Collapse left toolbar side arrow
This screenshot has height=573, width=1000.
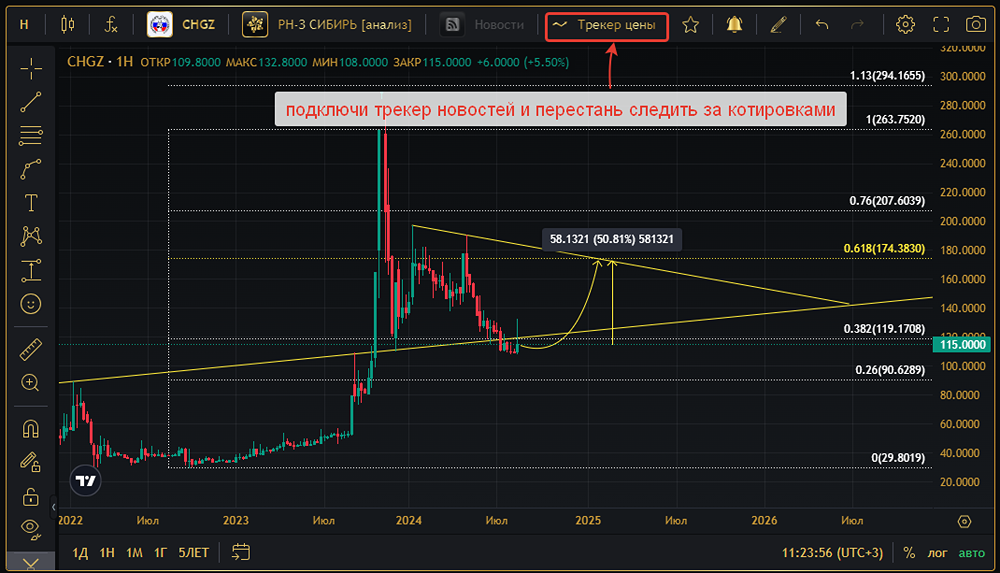(54, 507)
